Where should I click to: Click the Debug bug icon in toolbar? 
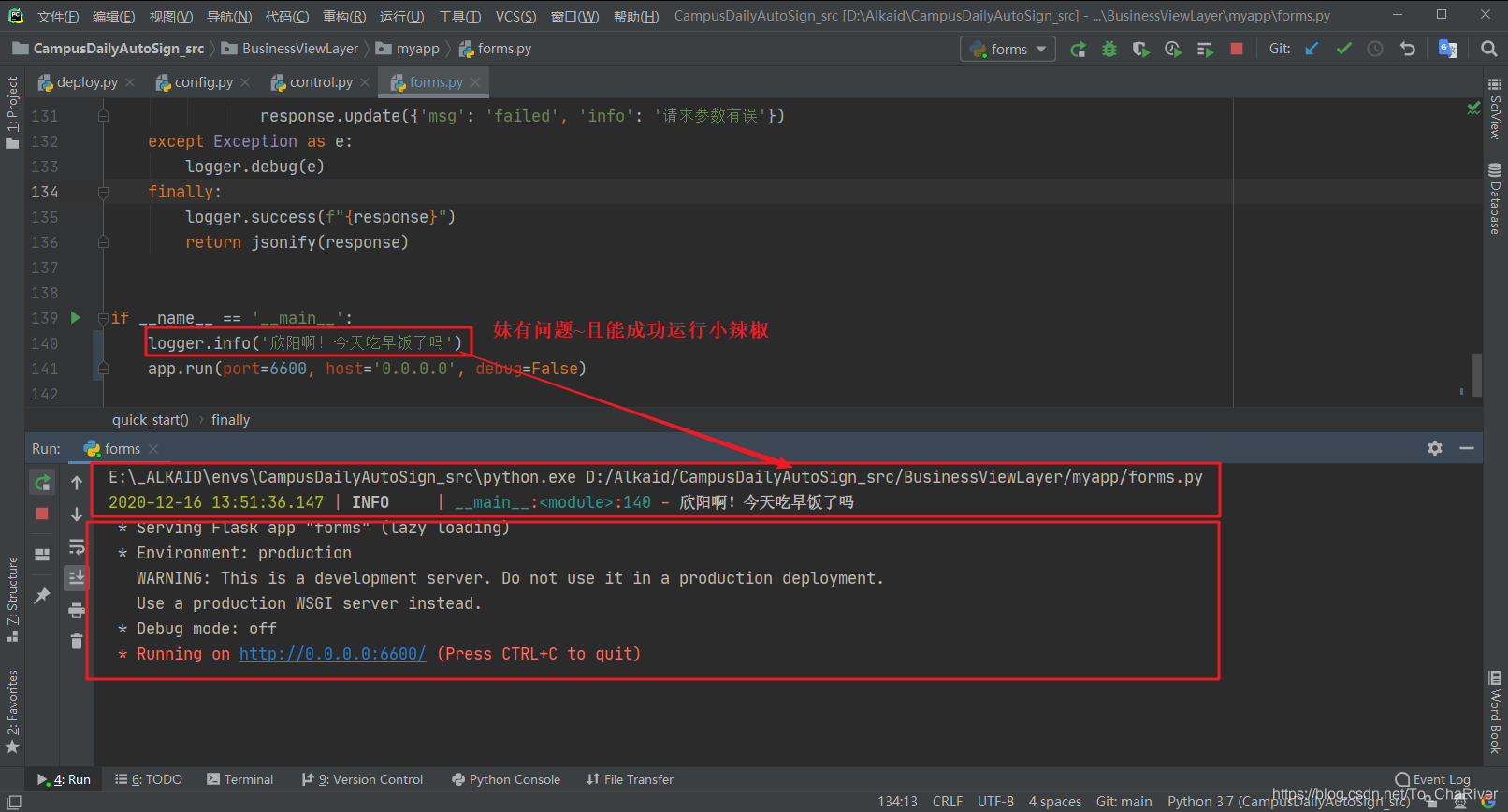(x=1109, y=49)
